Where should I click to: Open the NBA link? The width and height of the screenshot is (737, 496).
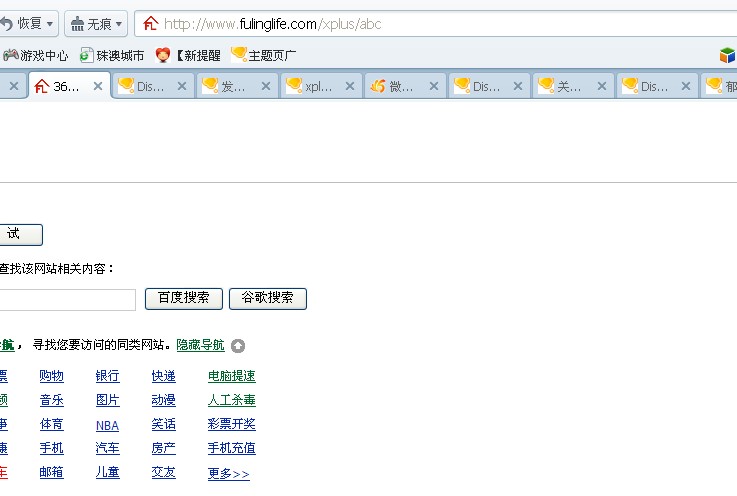click(108, 425)
